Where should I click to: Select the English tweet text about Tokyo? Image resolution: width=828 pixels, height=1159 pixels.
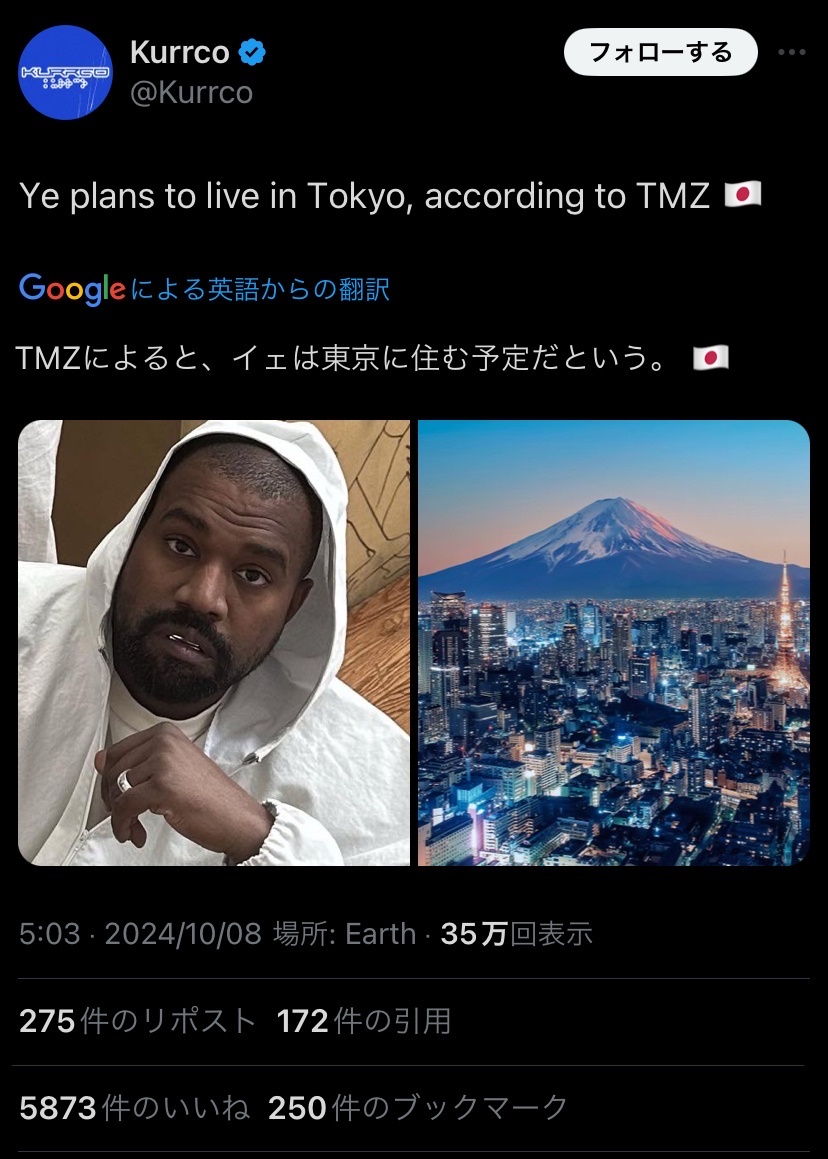364,196
